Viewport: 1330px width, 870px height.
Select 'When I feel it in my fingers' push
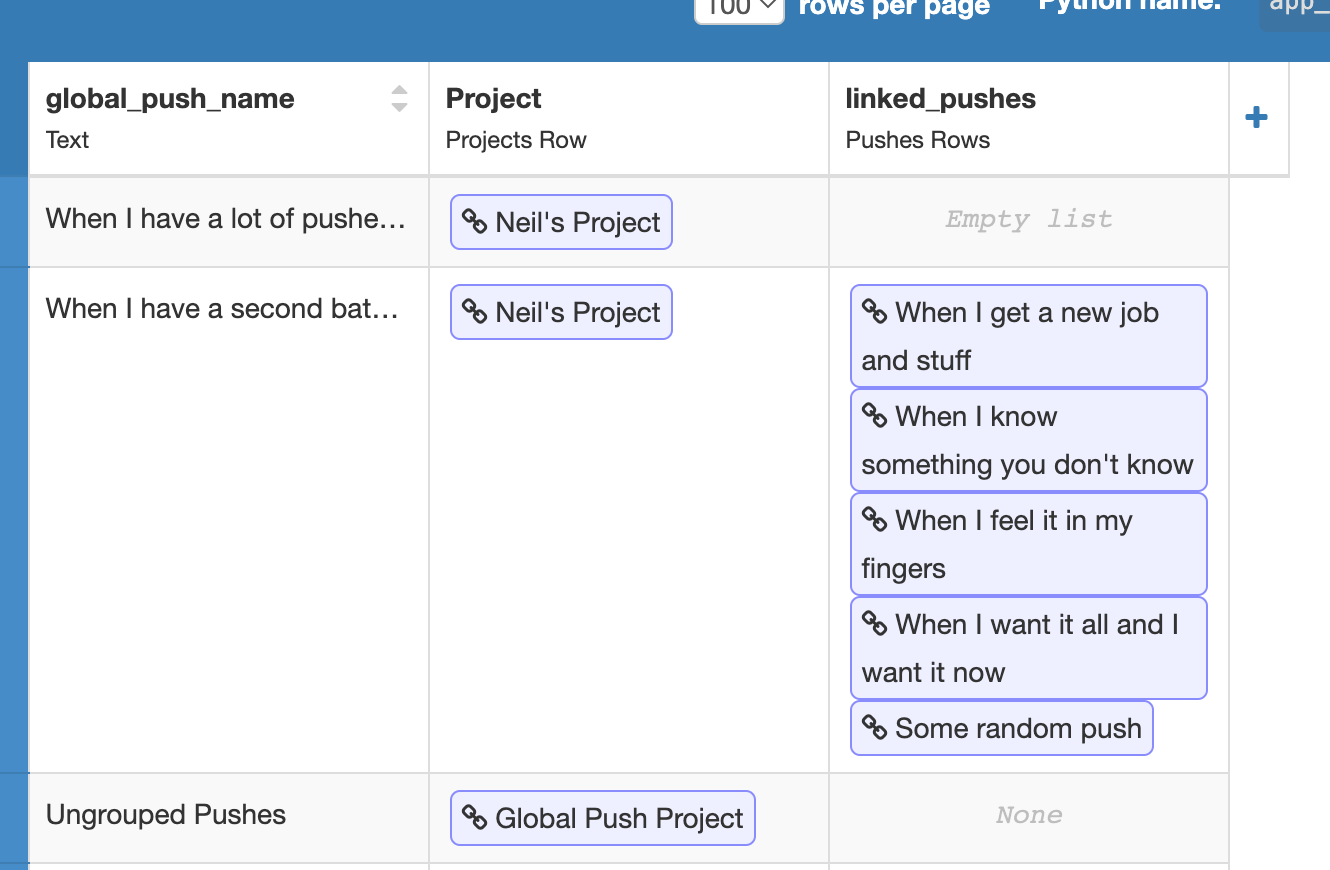(x=1028, y=544)
